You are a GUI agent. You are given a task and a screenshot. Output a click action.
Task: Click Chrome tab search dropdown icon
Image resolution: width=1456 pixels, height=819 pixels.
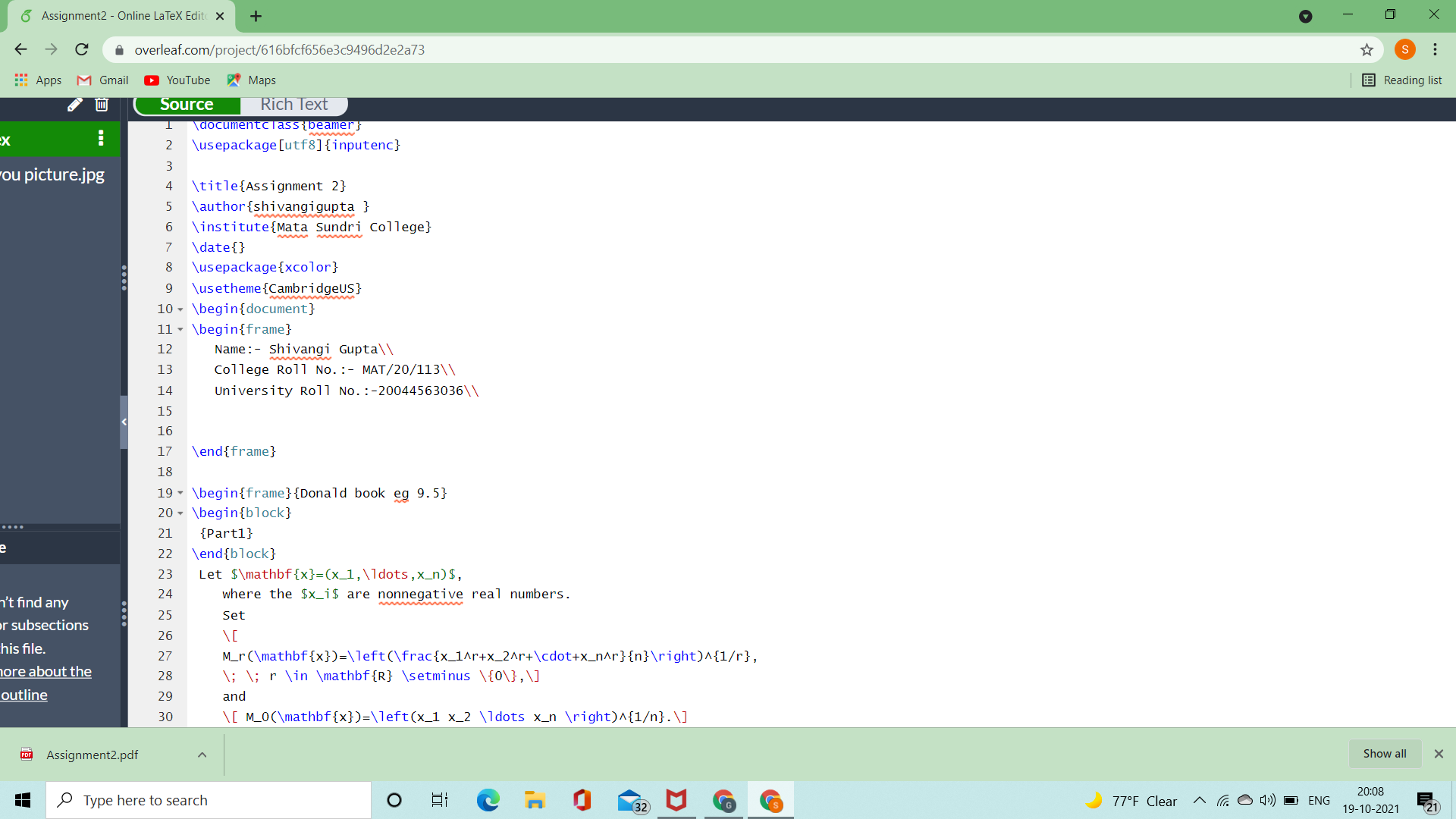click(x=1305, y=16)
